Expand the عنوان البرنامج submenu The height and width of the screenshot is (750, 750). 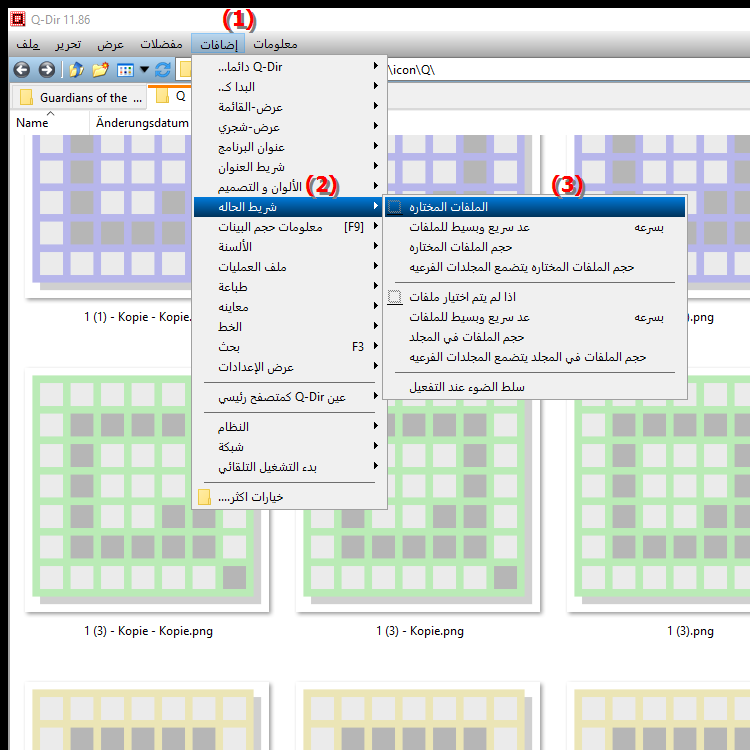pos(288,147)
